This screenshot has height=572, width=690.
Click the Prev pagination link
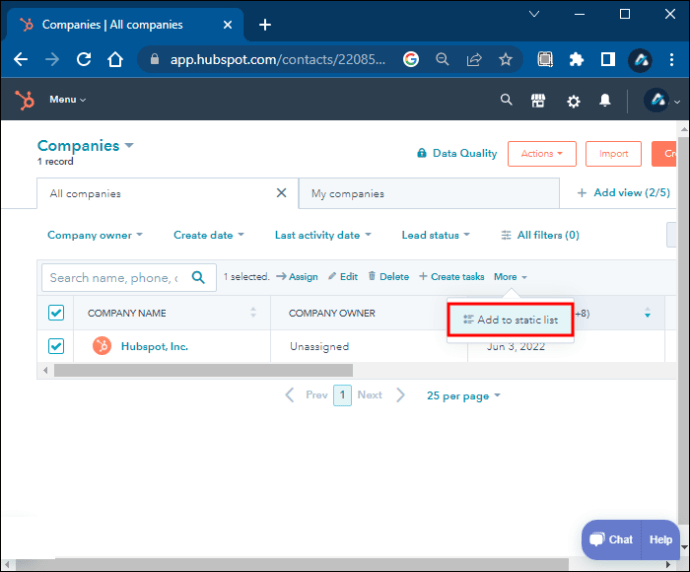(316, 395)
